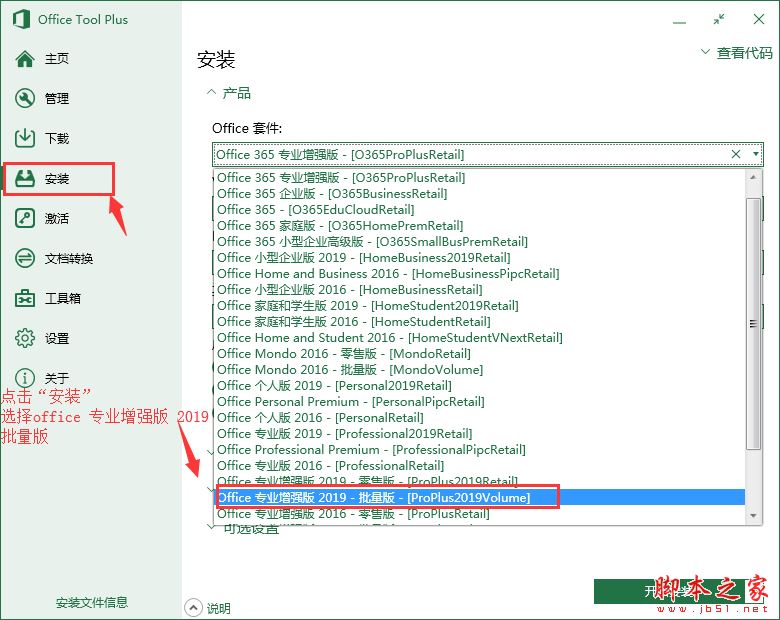This screenshot has height=620, width=780.
Task: Click the Office 套件 combo box field
Action: click(x=488, y=155)
